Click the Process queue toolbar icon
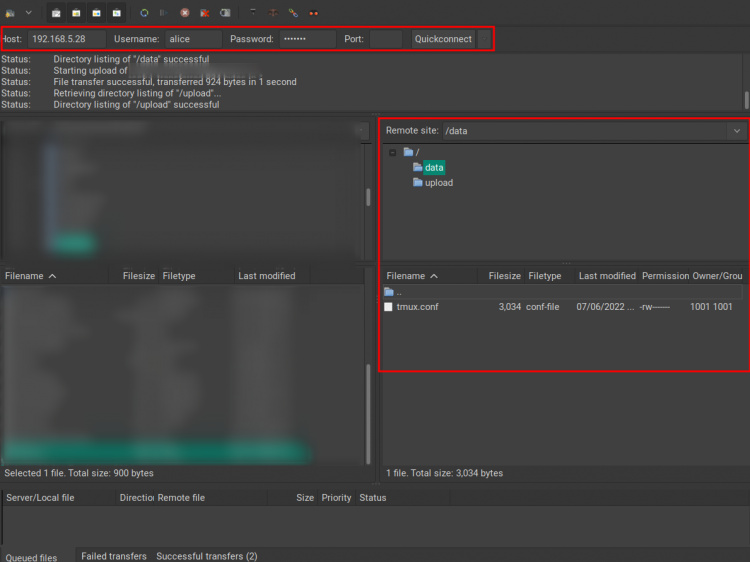 (x=164, y=12)
